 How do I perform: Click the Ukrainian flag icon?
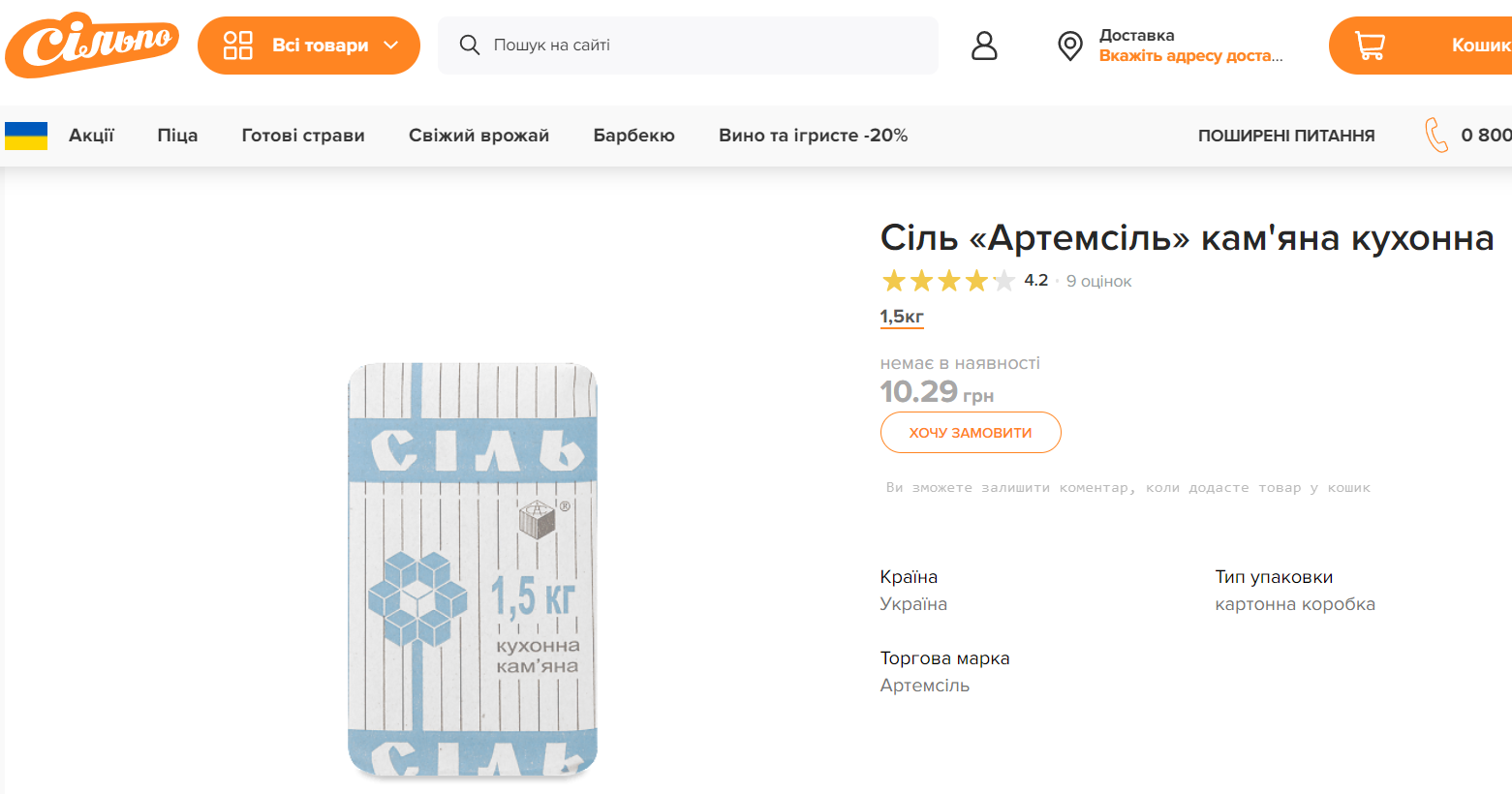[x=26, y=136]
